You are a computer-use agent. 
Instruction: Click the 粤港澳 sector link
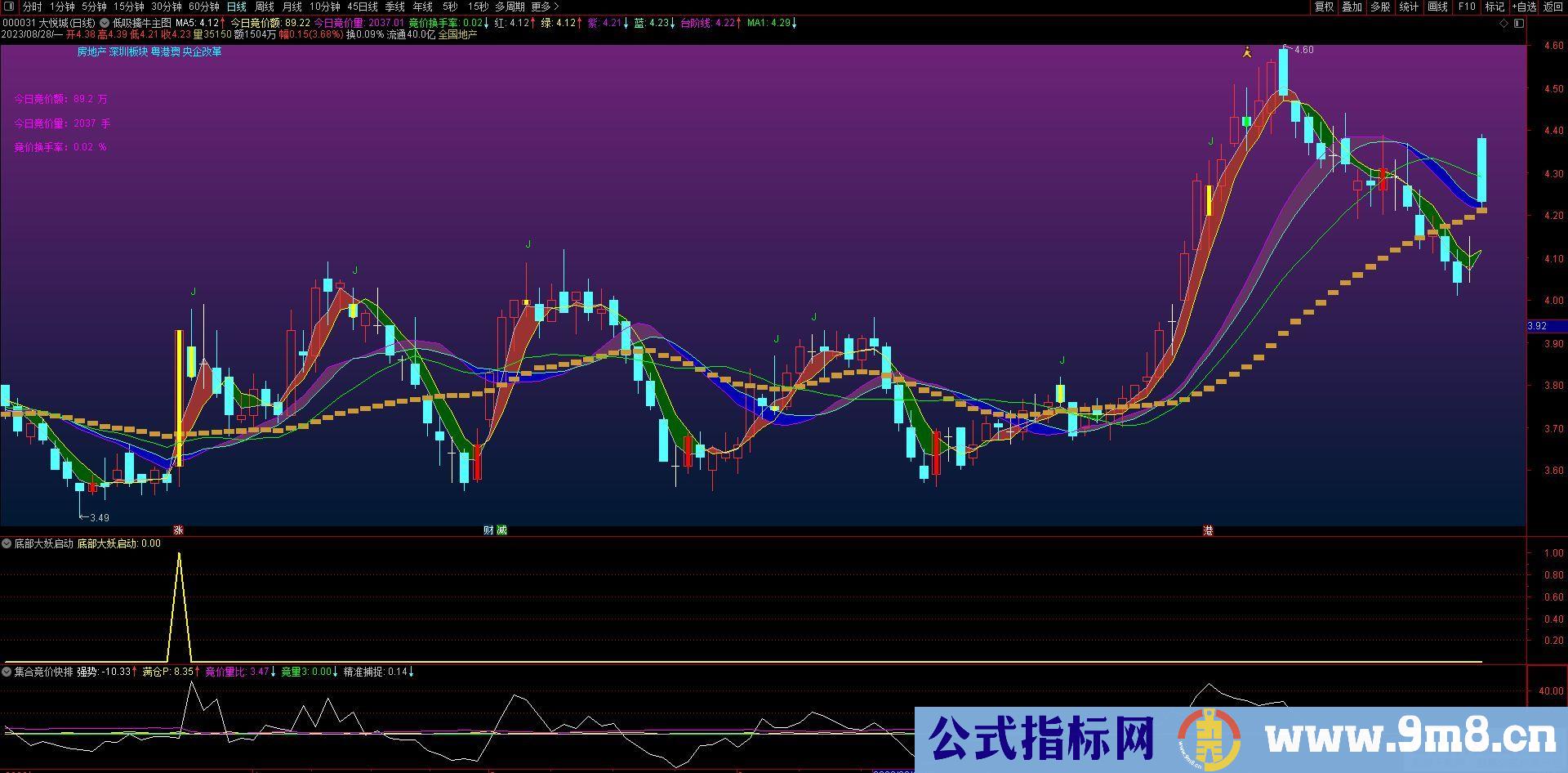point(165,51)
